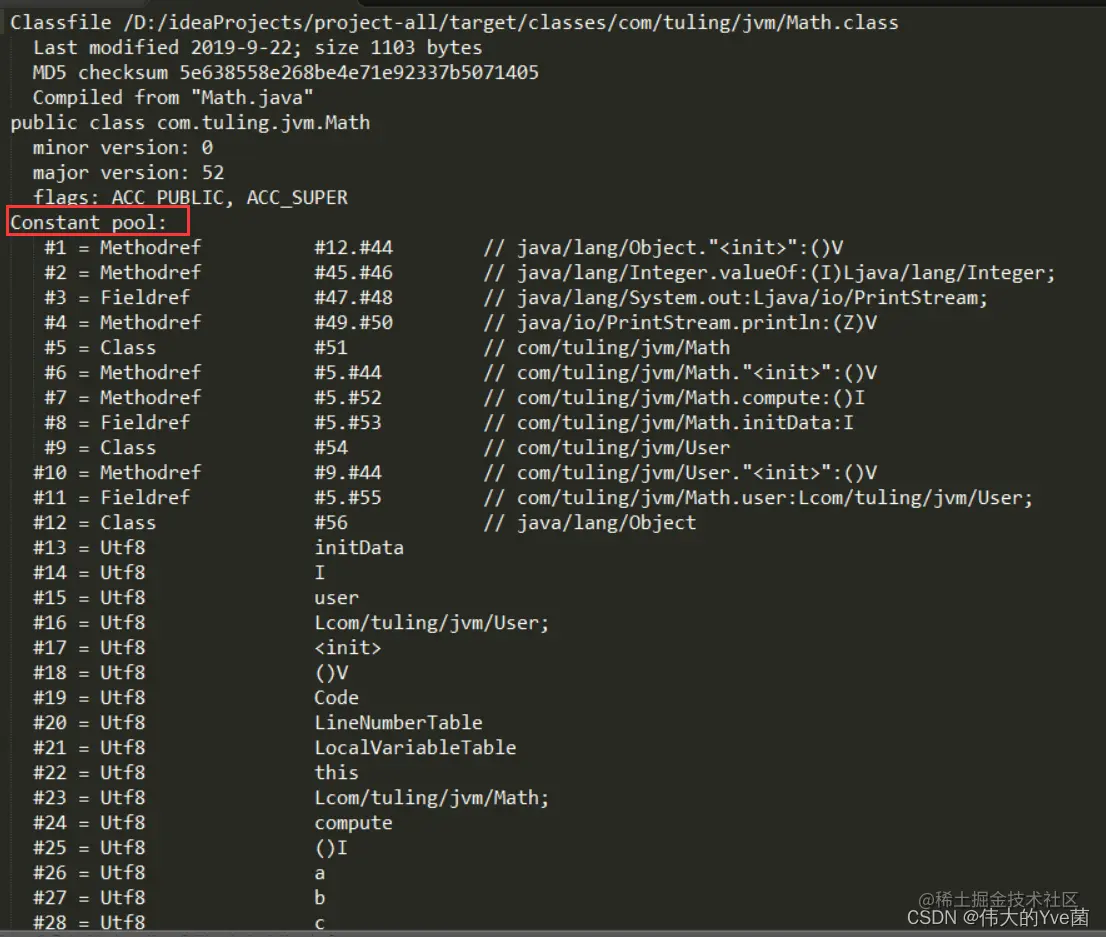The width and height of the screenshot is (1106, 937).
Task: Click 'public class com.tuling.jvm.Math' line
Action: [190, 123]
